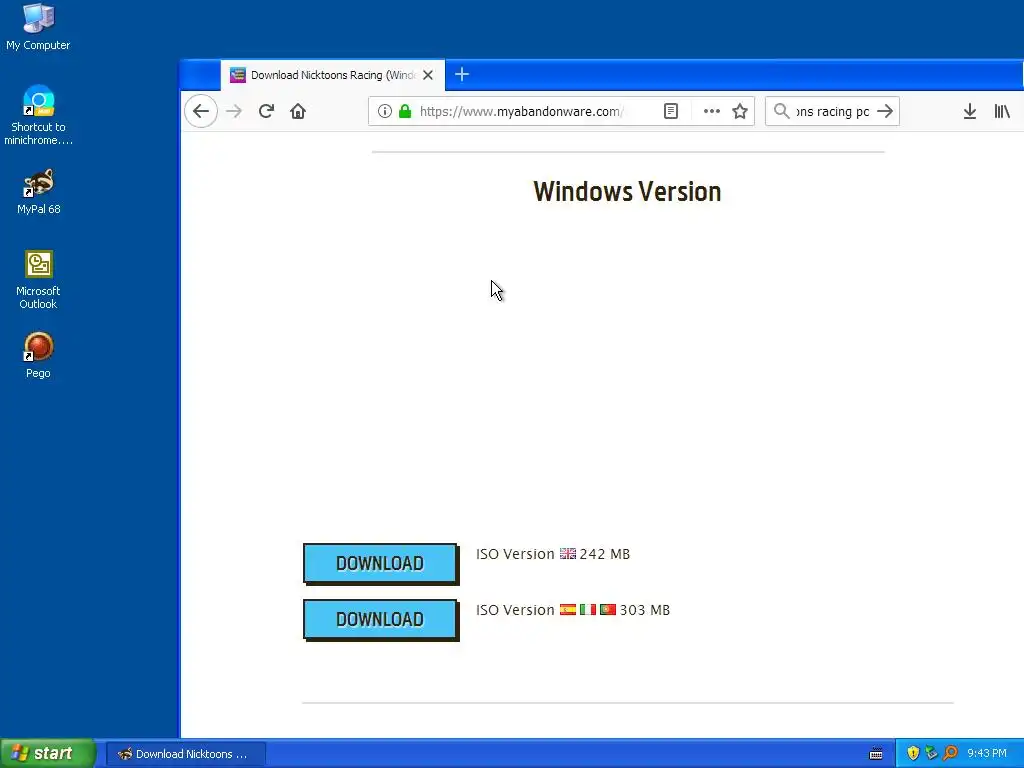
Task: Click the Windows Version heading
Action: (x=627, y=191)
